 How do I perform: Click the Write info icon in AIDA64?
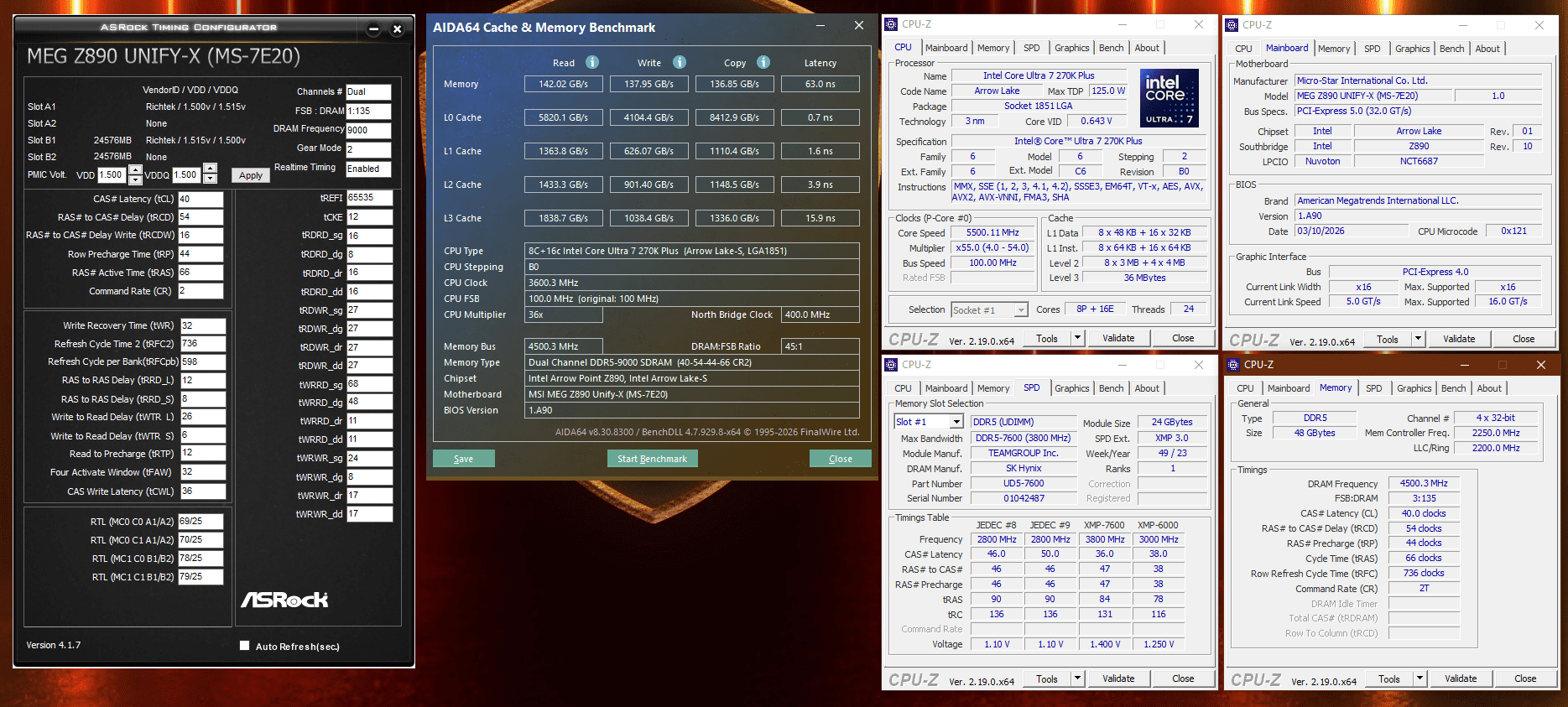point(680,62)
